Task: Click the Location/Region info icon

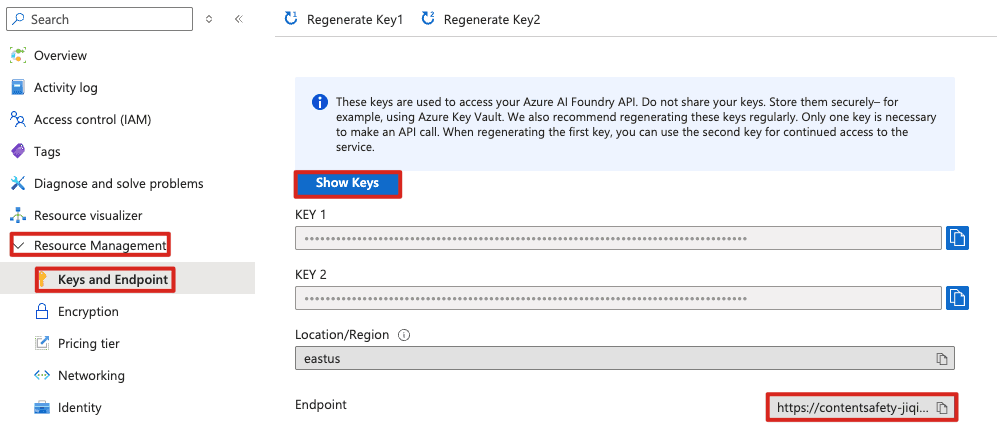Action: tap(405, 335)
